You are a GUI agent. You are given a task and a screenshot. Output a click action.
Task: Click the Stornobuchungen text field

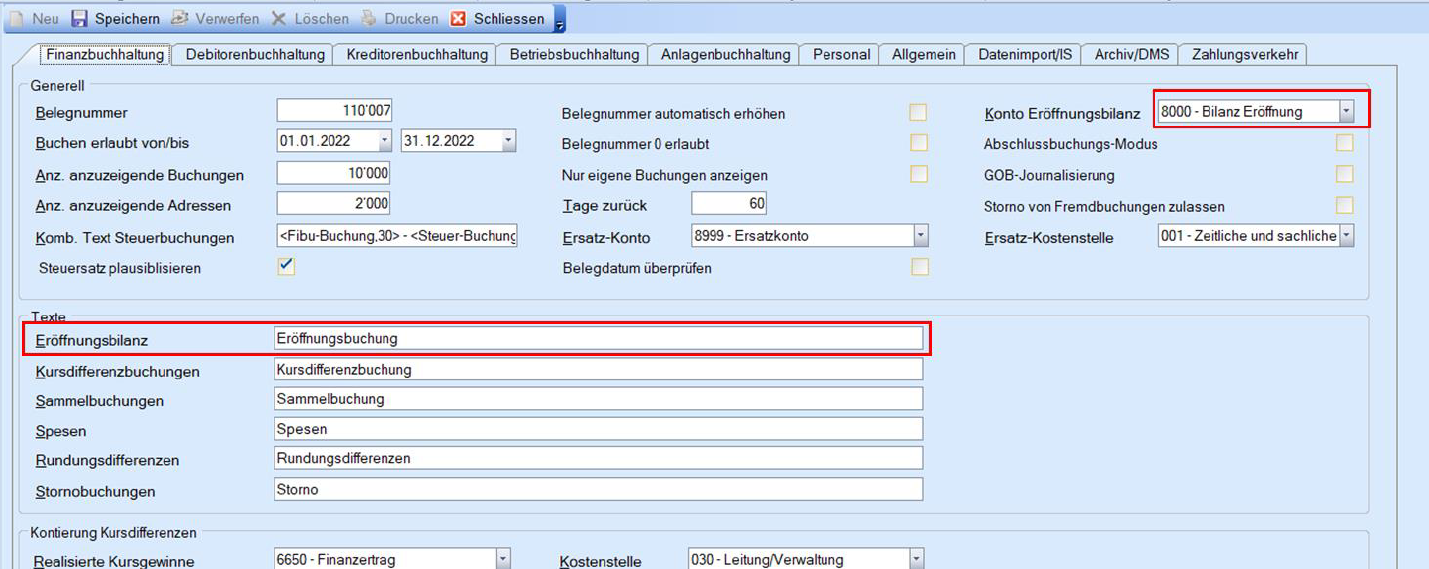(598, 490)
